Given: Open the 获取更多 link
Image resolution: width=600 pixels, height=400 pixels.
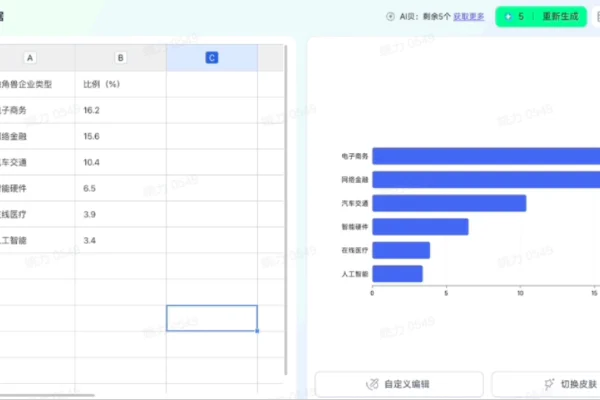Looking at the screenshot, I should [468, 16].
